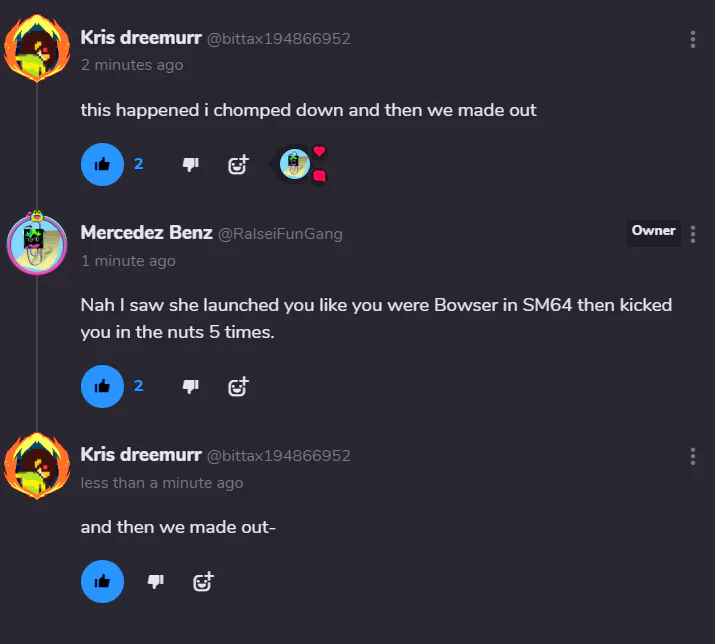The width and height of the screenshot is (715, 644).
Task: Open options menu for first Kris comment
Action: tap(693, 39)
